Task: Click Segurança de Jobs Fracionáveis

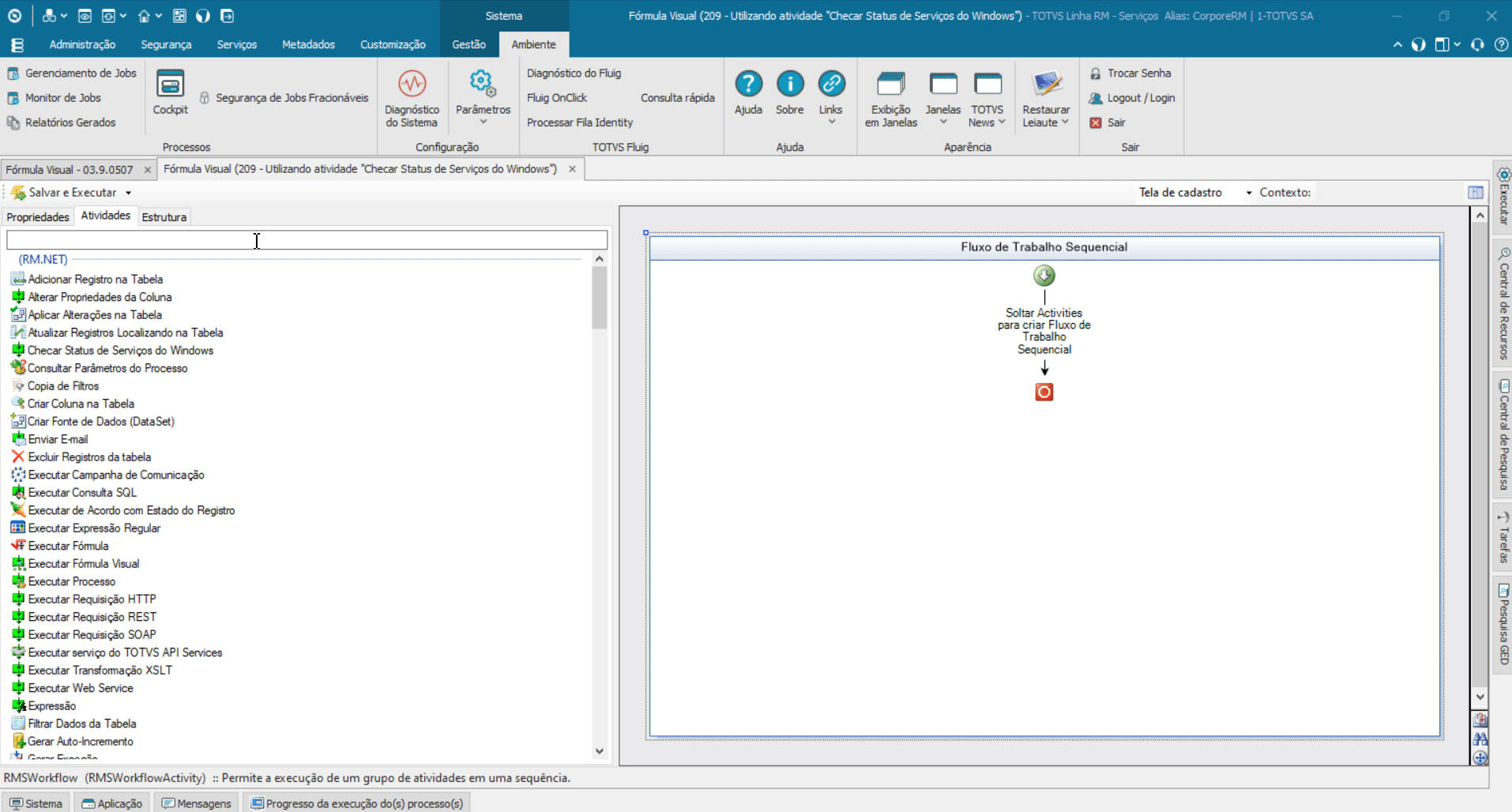Action: pyautogui.click(x=284, y=98)
